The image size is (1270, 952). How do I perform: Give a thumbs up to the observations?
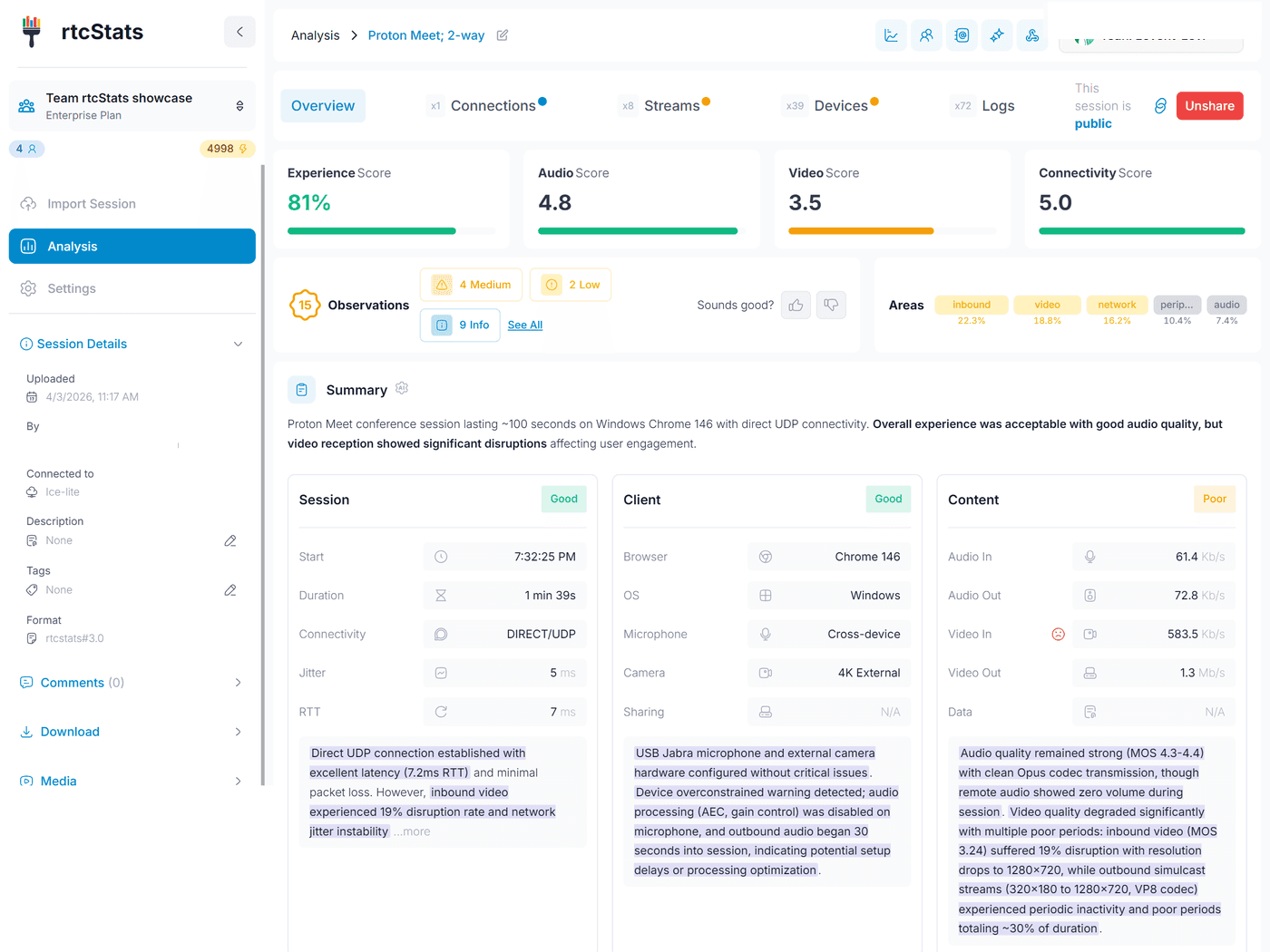click(796, 306)
